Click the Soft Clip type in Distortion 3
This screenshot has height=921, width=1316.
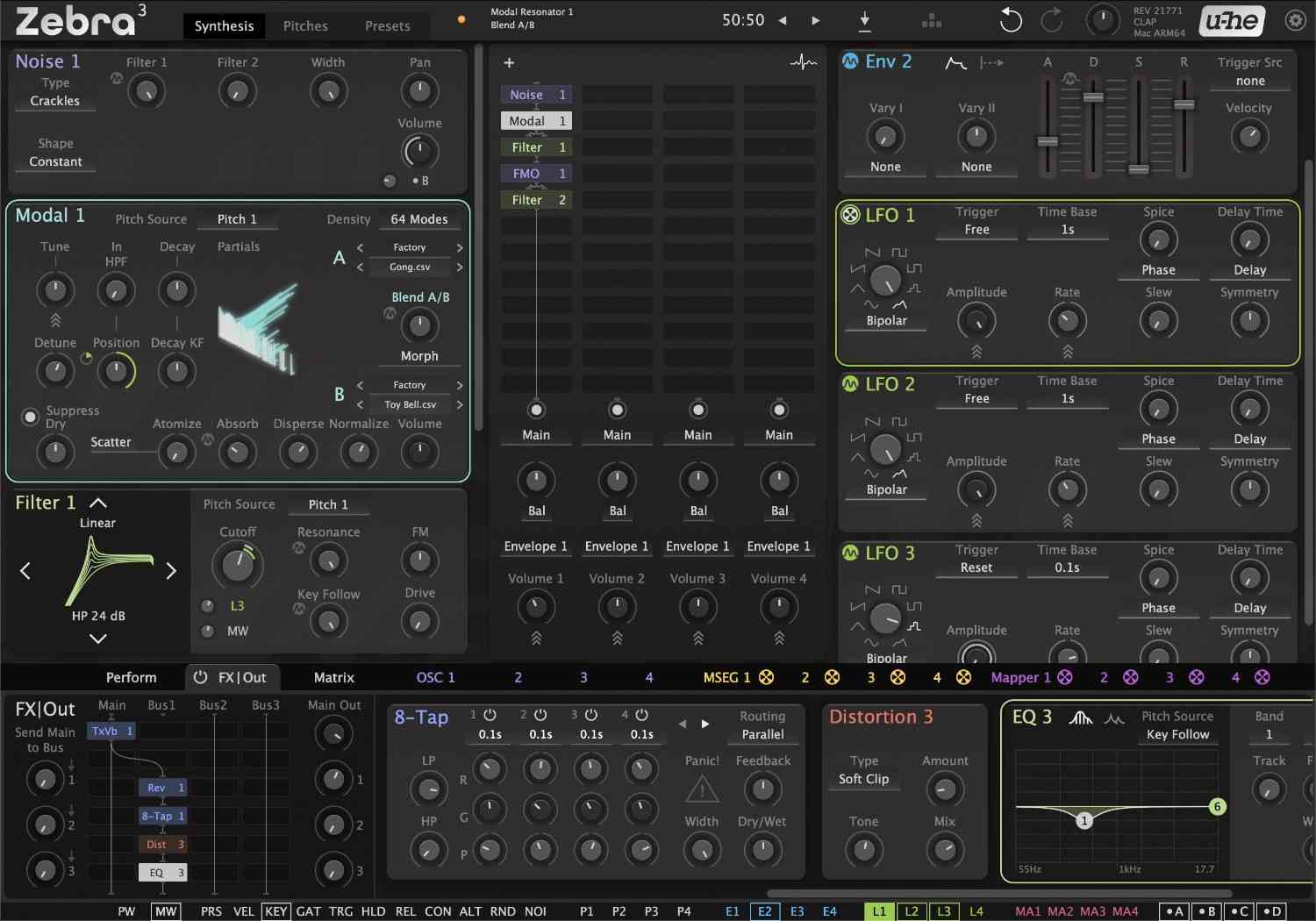(862, 779)
